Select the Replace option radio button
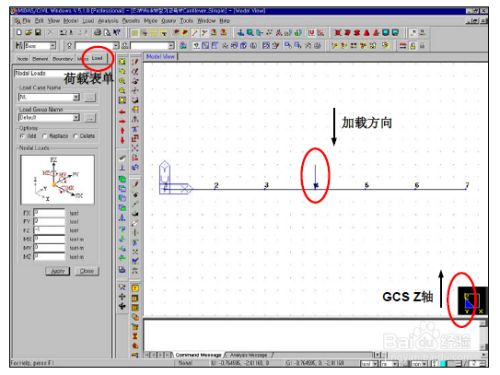 coord(45,136)
